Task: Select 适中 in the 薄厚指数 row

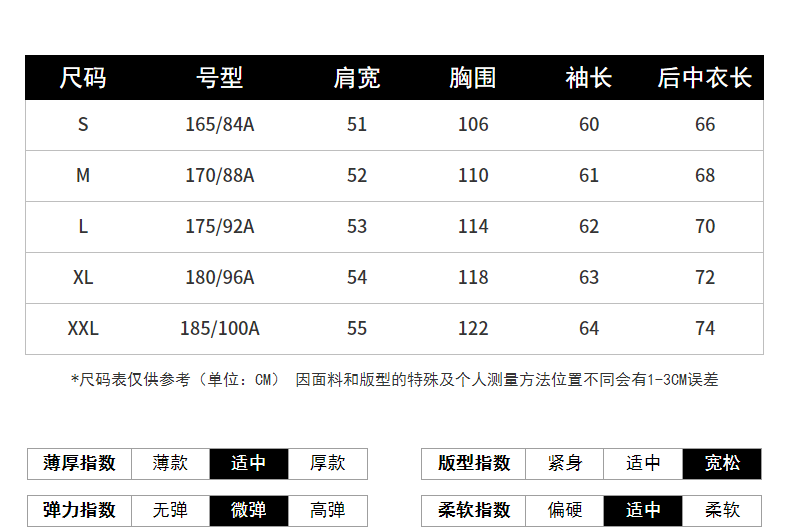Action: pos(249,464)
